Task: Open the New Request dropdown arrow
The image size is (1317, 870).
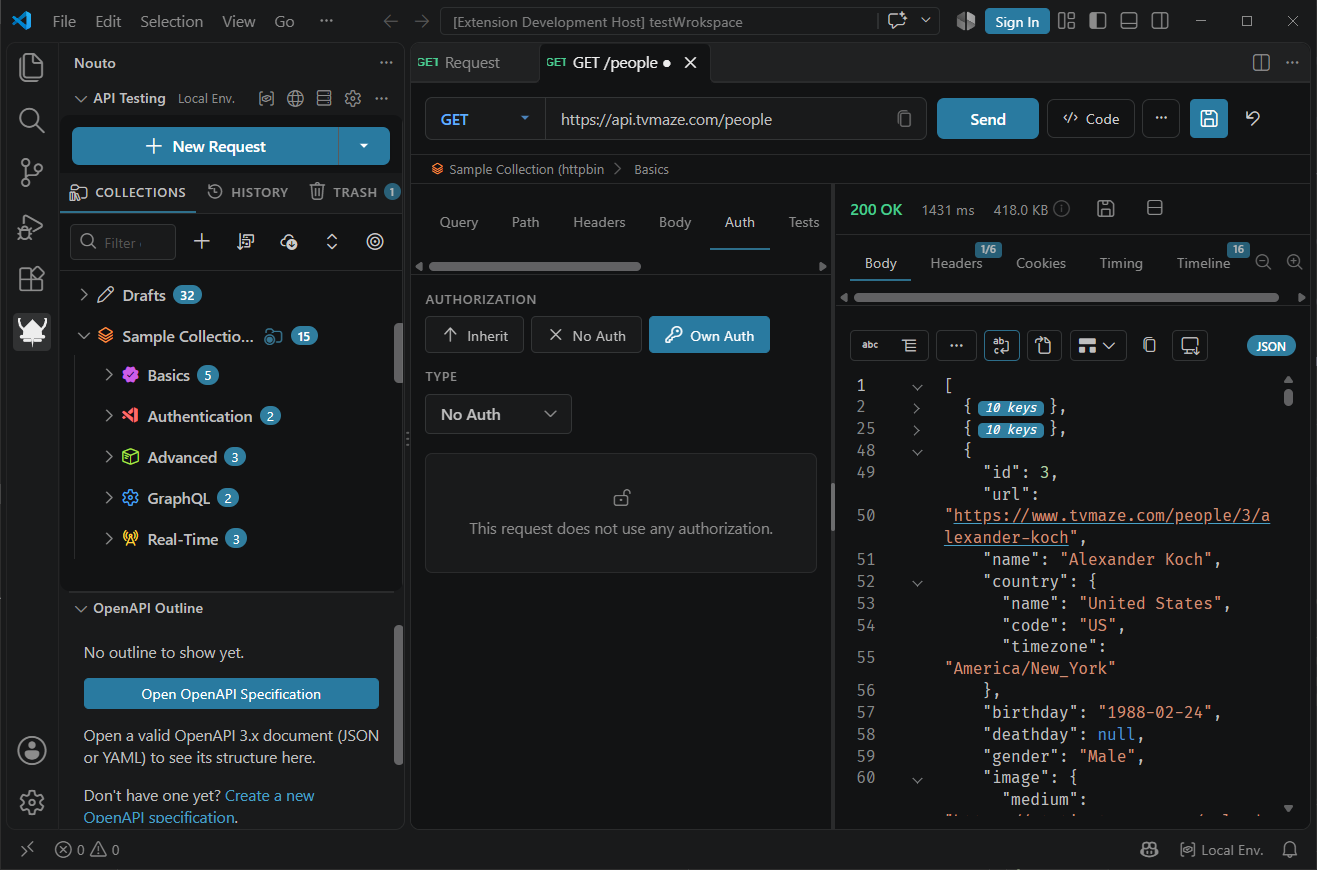Action: (x=364, y=146)
